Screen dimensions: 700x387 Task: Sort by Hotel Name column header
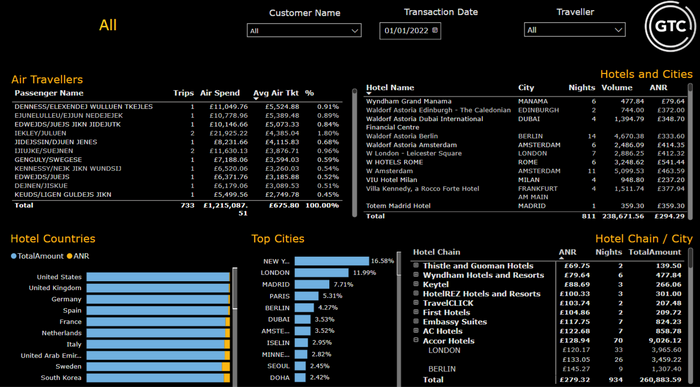click(390, 87)
